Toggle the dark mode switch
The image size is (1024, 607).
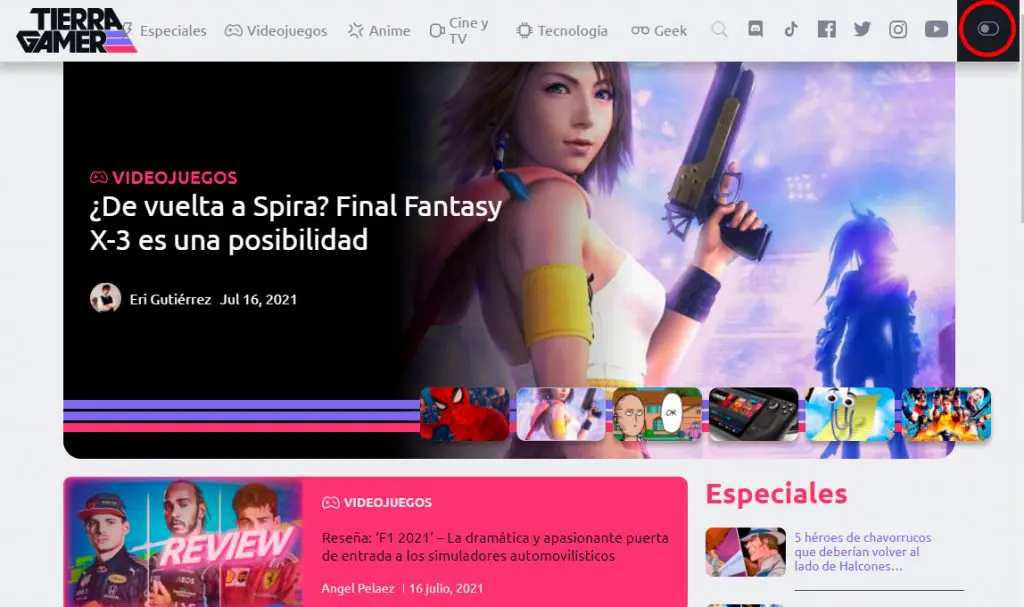click(x=988, y=29)
